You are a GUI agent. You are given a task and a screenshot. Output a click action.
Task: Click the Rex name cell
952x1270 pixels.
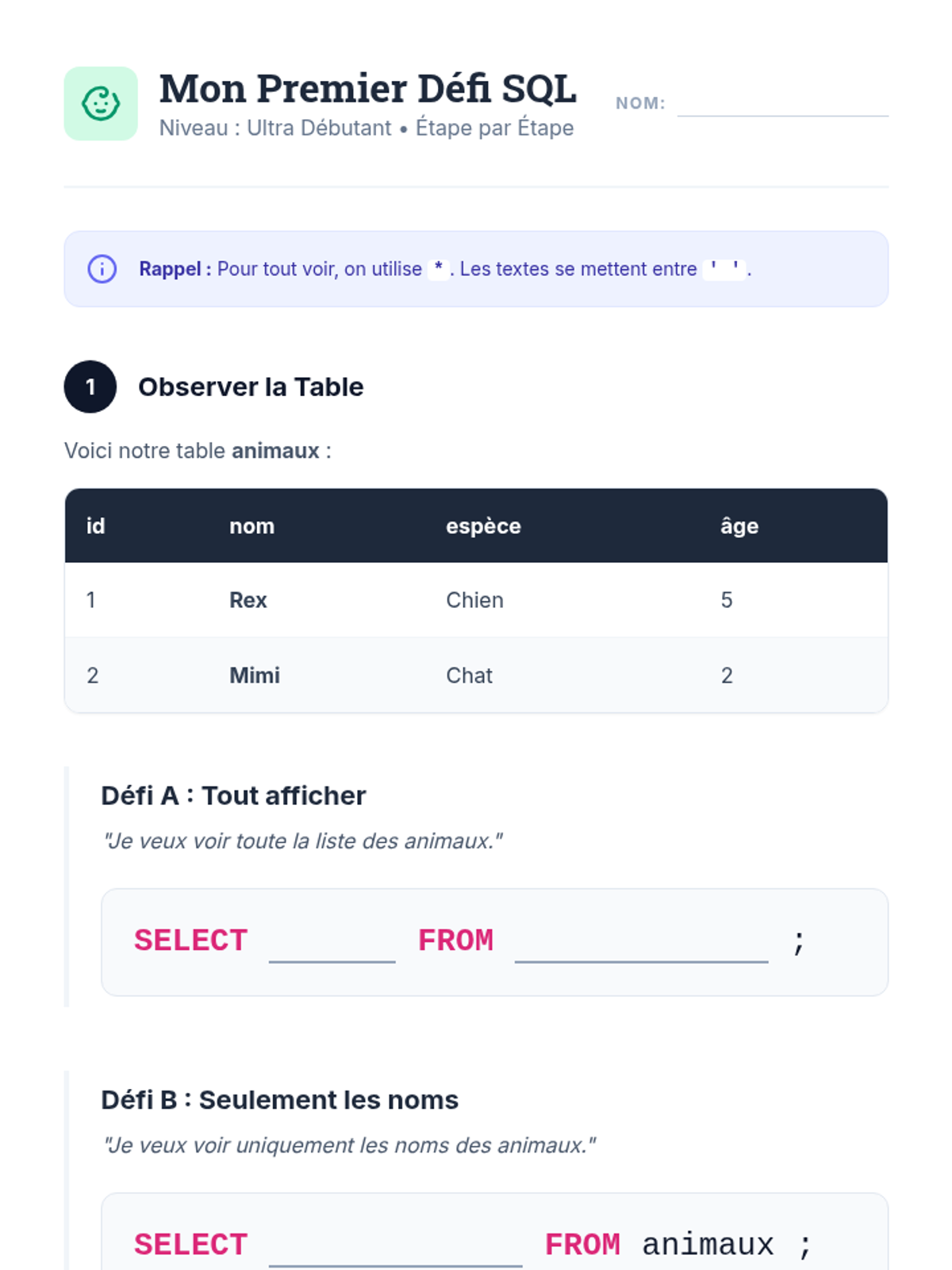click(248, 600)
